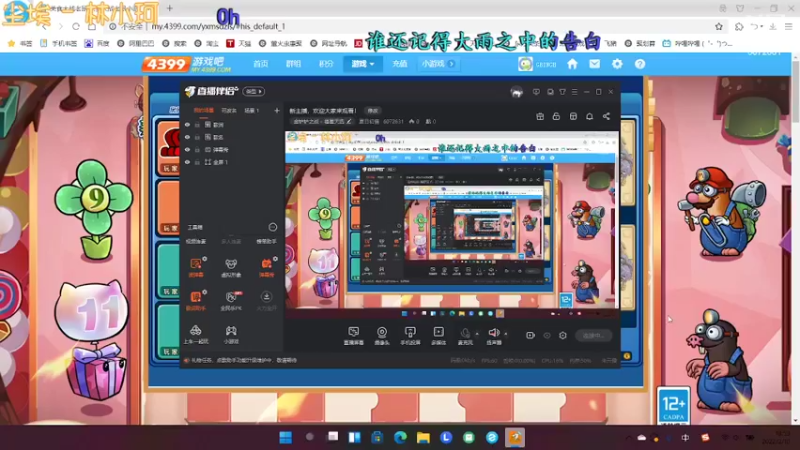Open File Explorer from taskbar
Screen dimensions: 800x450
[423, 437]
